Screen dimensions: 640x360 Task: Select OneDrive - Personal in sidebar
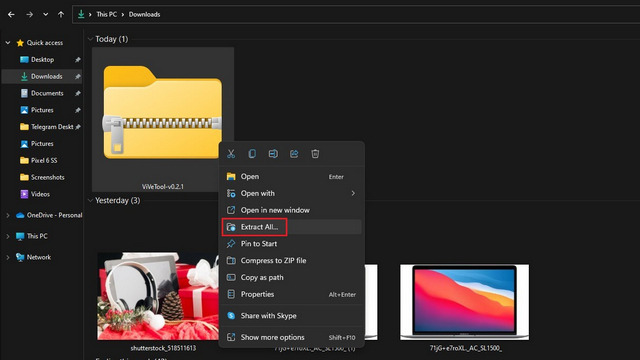tap(49, 215)
